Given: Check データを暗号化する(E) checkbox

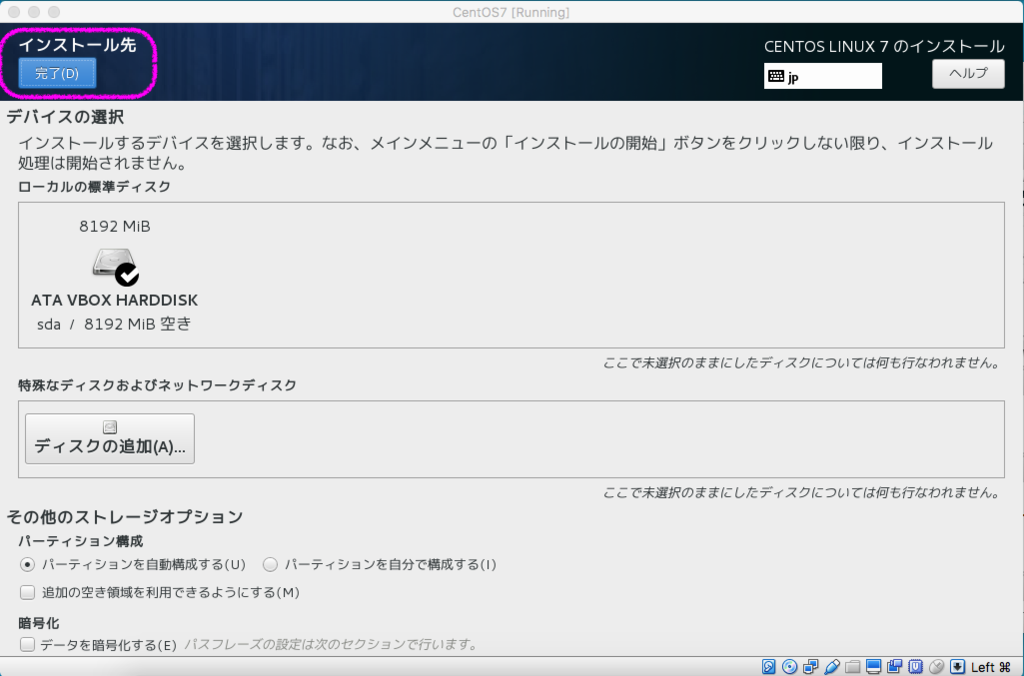Looking at the screenshot, I should [27, 645].
